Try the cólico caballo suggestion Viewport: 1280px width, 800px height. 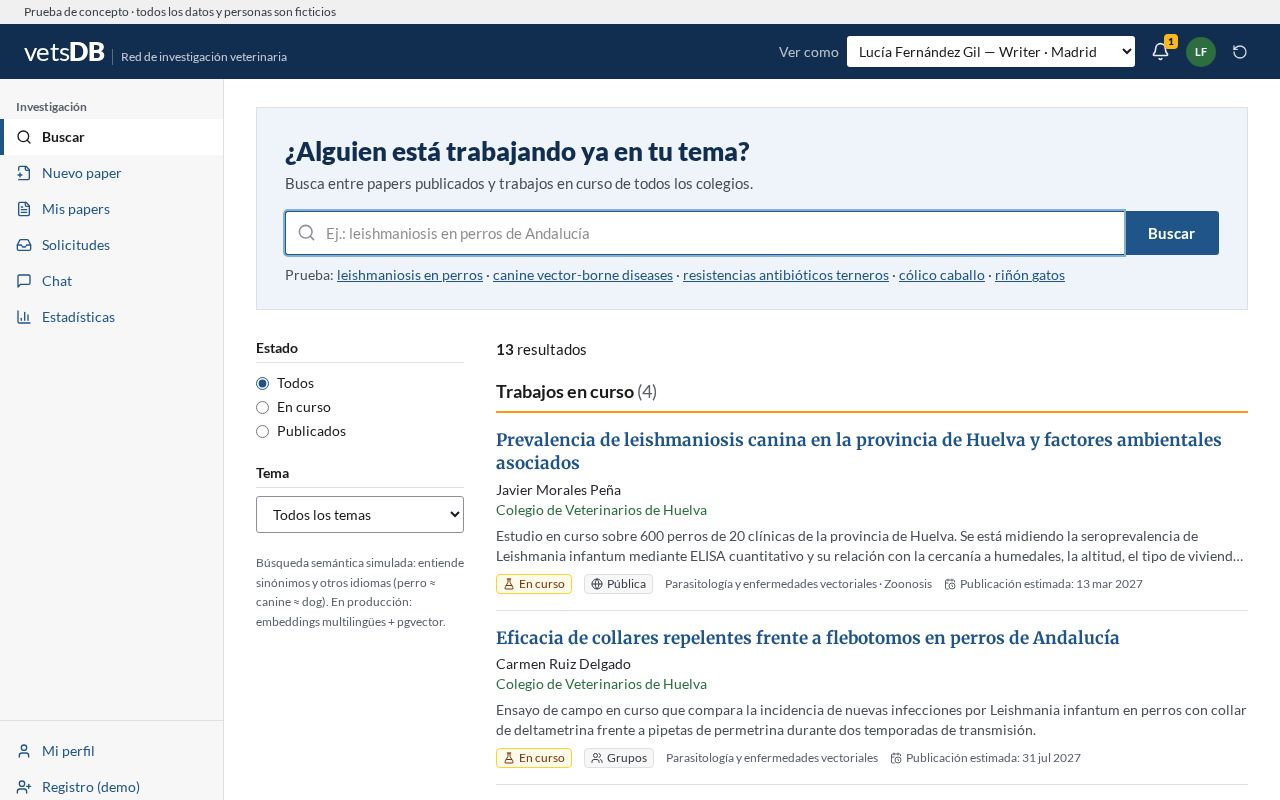tap(942, 275)
